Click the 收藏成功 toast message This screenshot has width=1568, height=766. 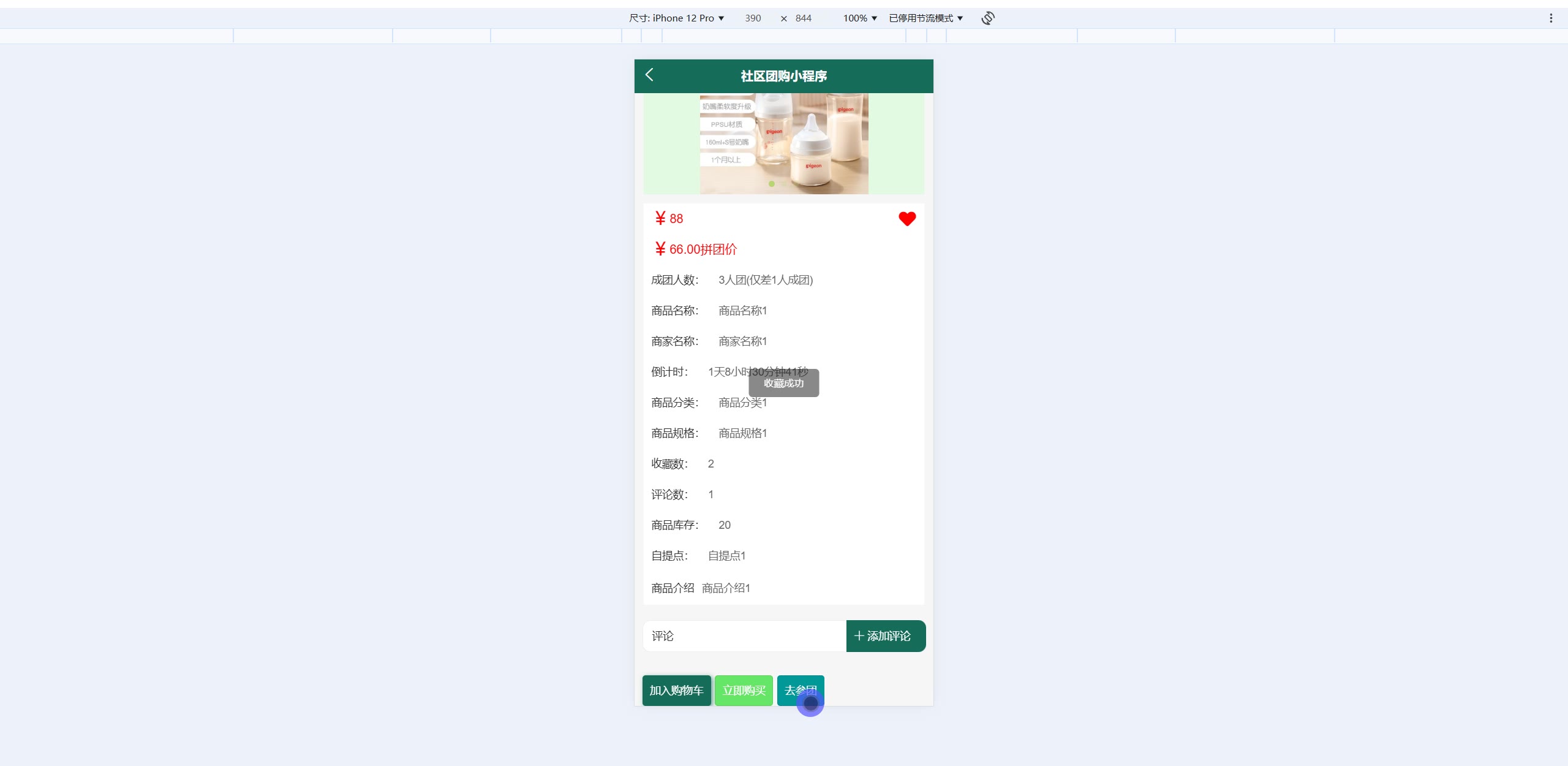[x=783, y=383]
